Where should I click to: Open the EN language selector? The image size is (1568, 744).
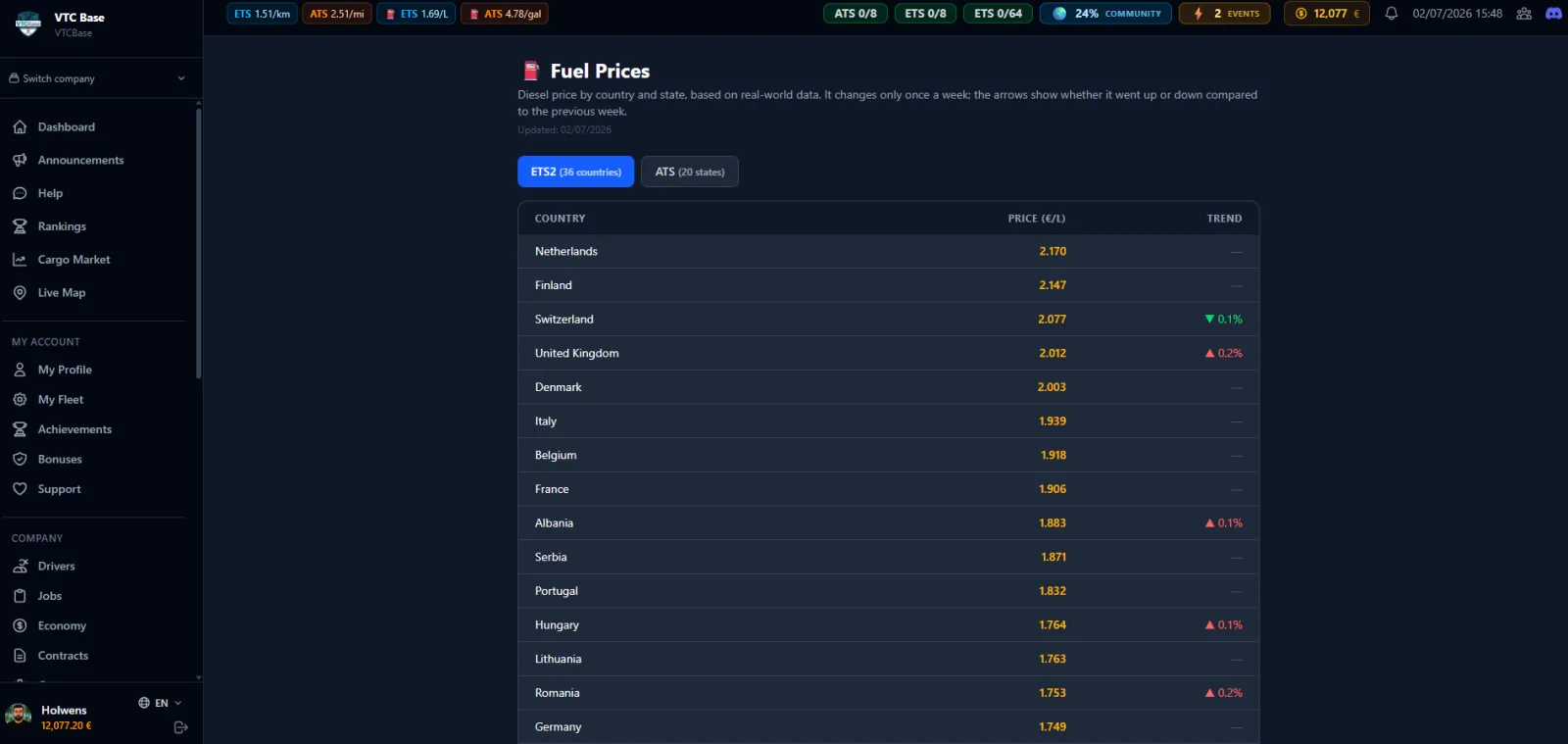(160, 703)
